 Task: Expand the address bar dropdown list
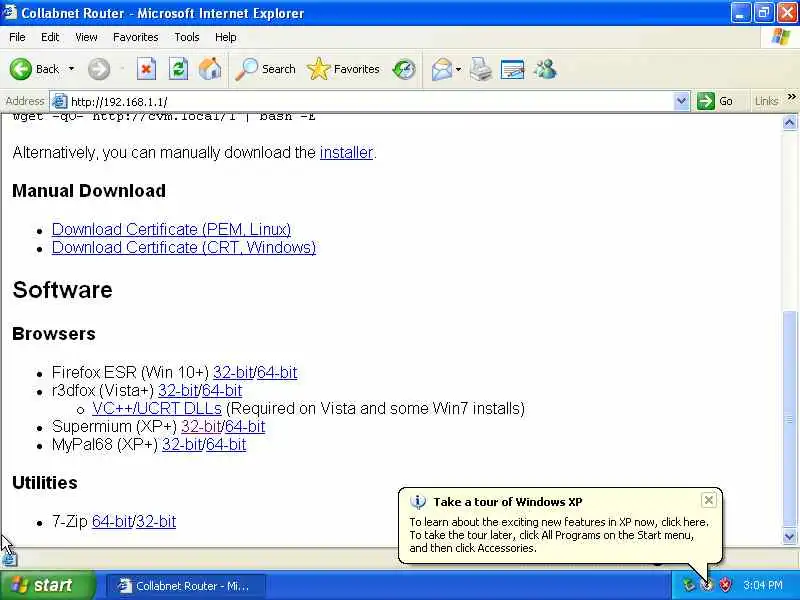point(681,101)
